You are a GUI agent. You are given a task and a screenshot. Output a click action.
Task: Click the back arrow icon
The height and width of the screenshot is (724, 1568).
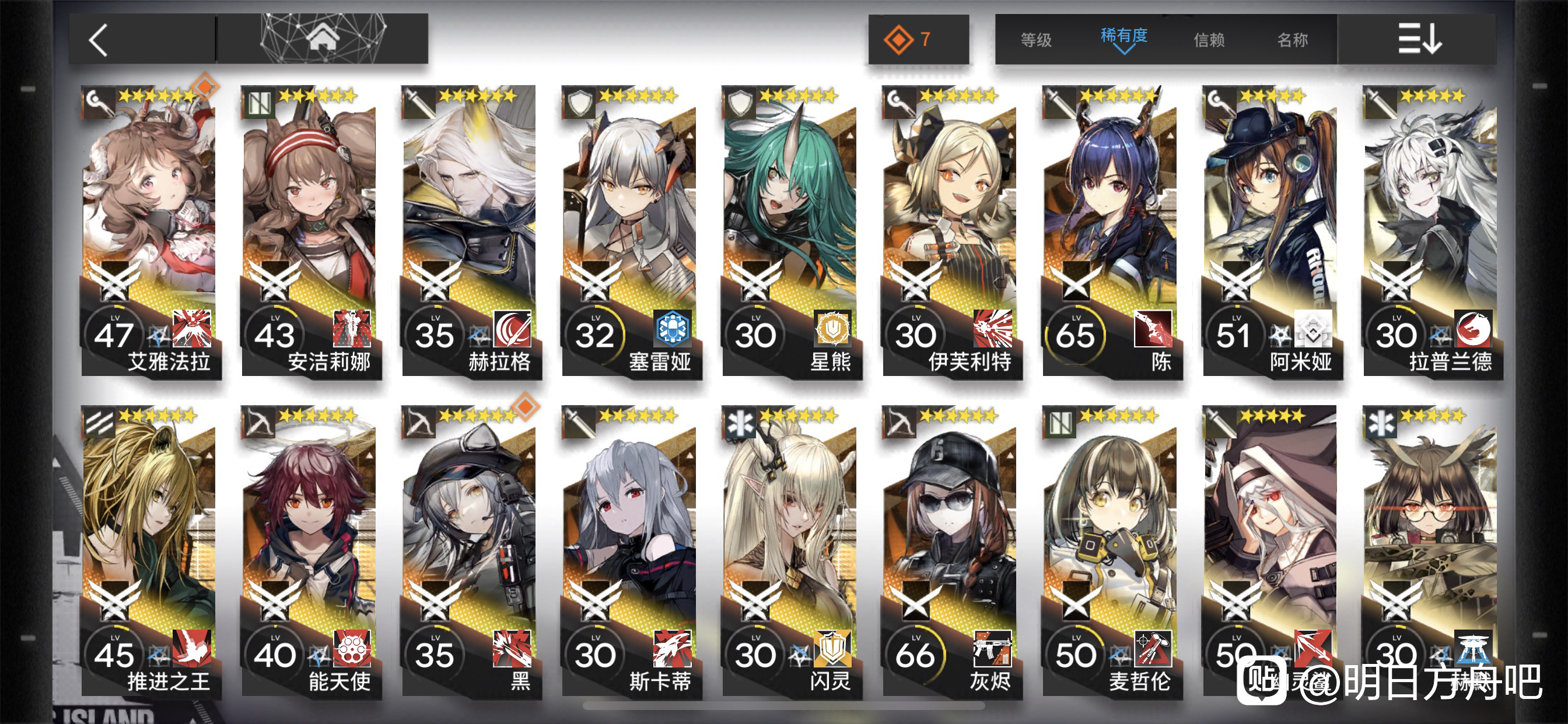(99, 40)
